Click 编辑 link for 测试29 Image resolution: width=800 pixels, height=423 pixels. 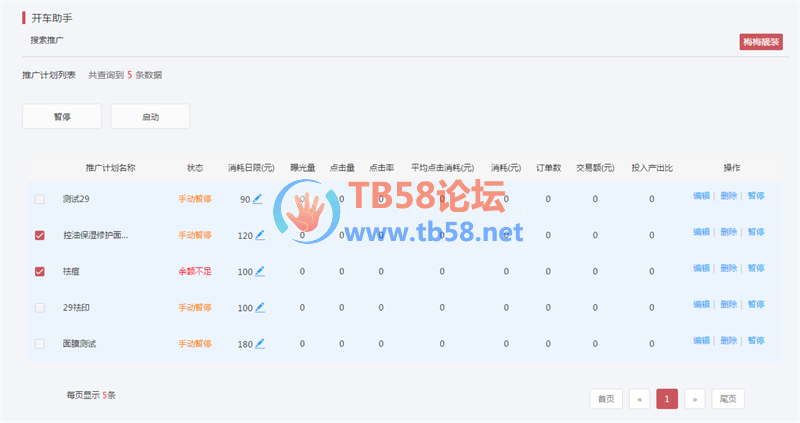click(x=701, y=196)
